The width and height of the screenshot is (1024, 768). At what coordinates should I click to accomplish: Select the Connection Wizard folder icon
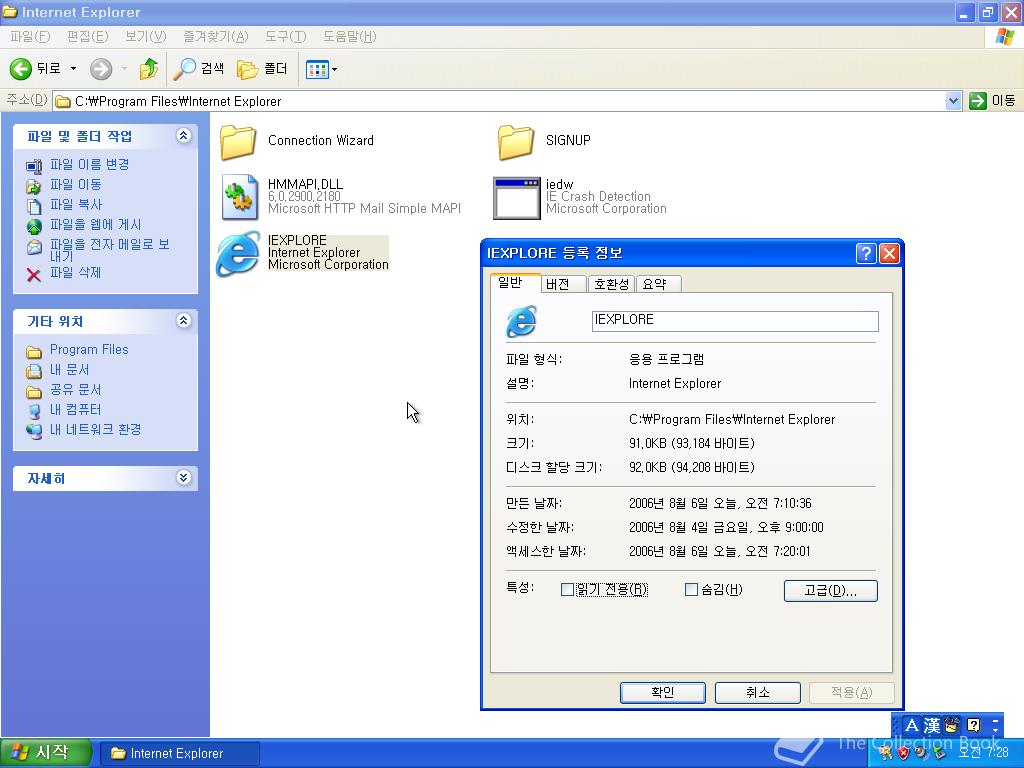coord(238,142)
